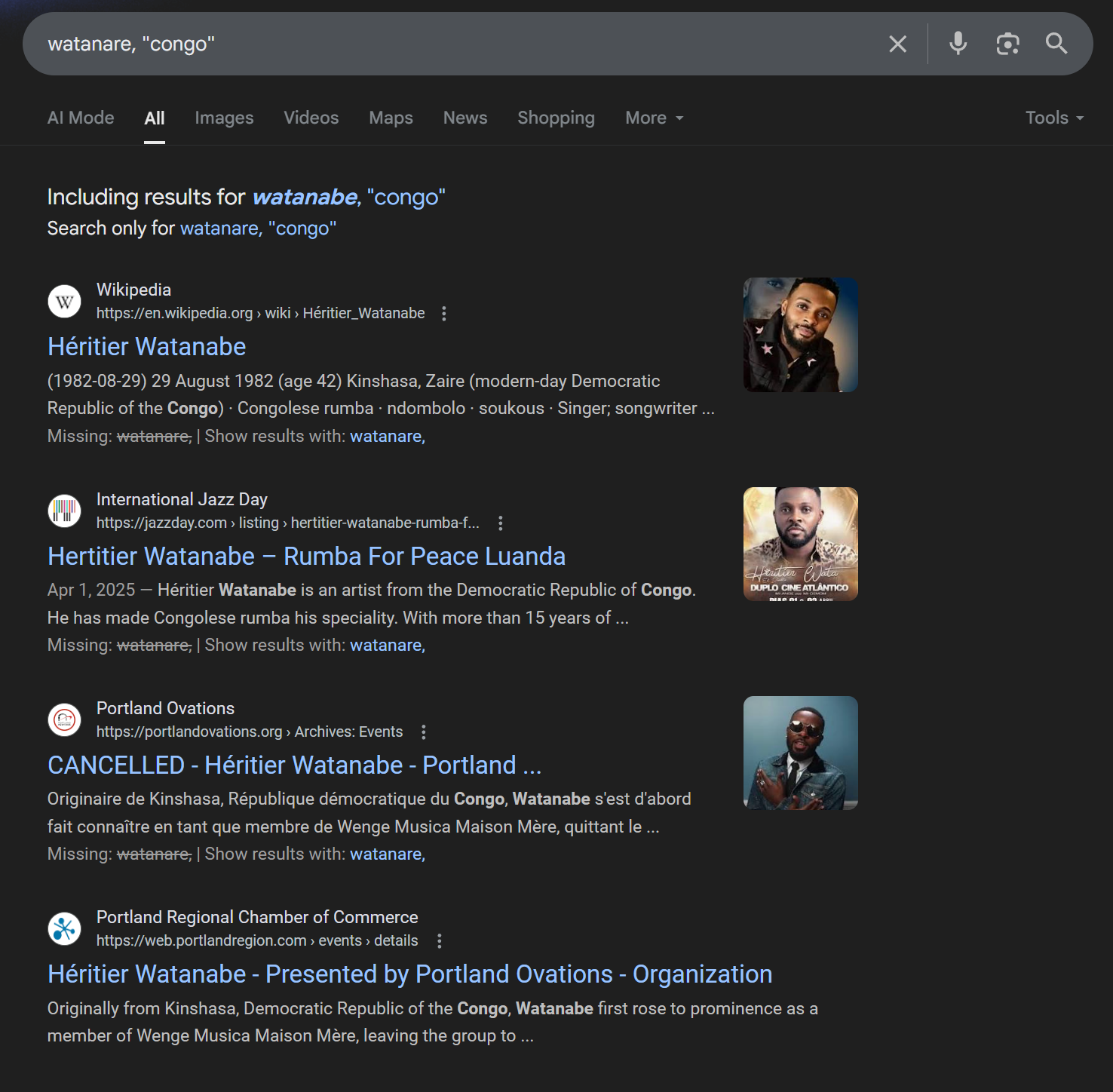Click the Wikipedia site name
Image resolution: width=1113 pixels, height=1092 pixels.
coord(133,290)
